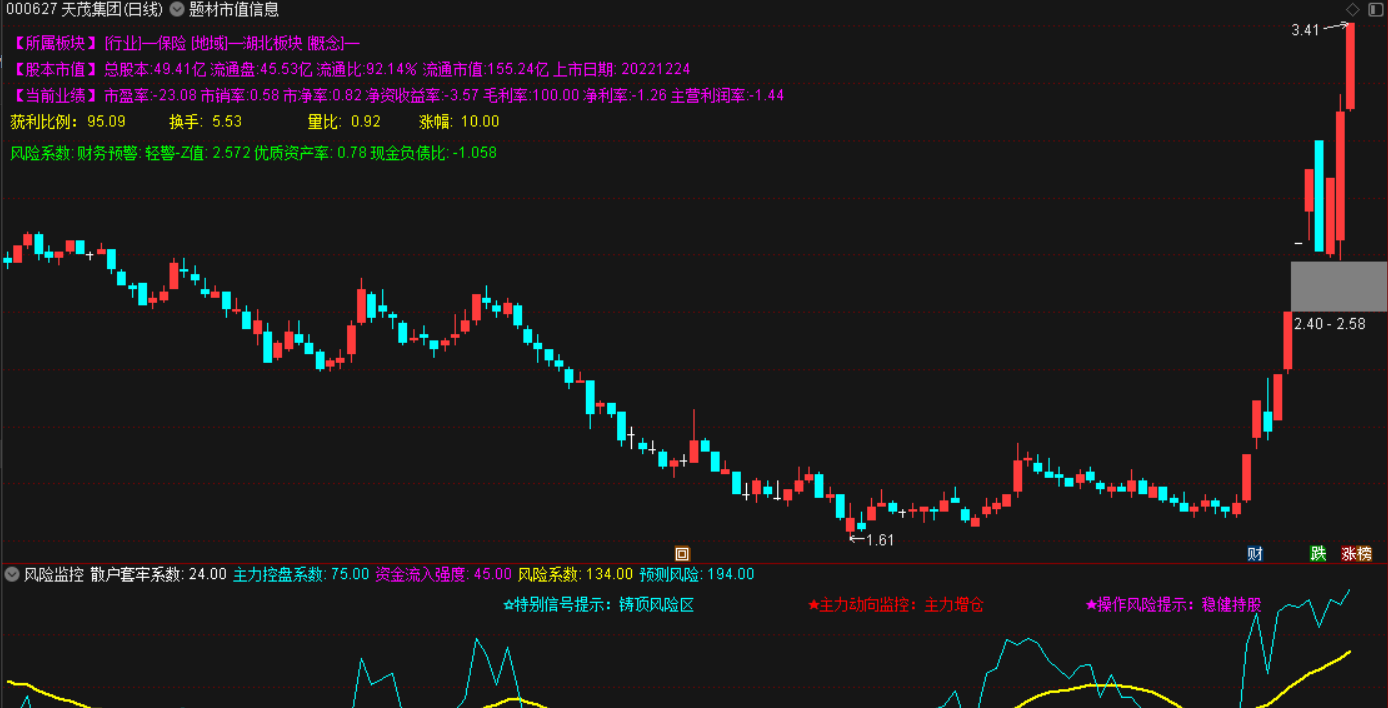The image size is (1388, 708).
Task: Open dropdown beside 天茂集团(日线) title
Action: [x=176, y=10]
